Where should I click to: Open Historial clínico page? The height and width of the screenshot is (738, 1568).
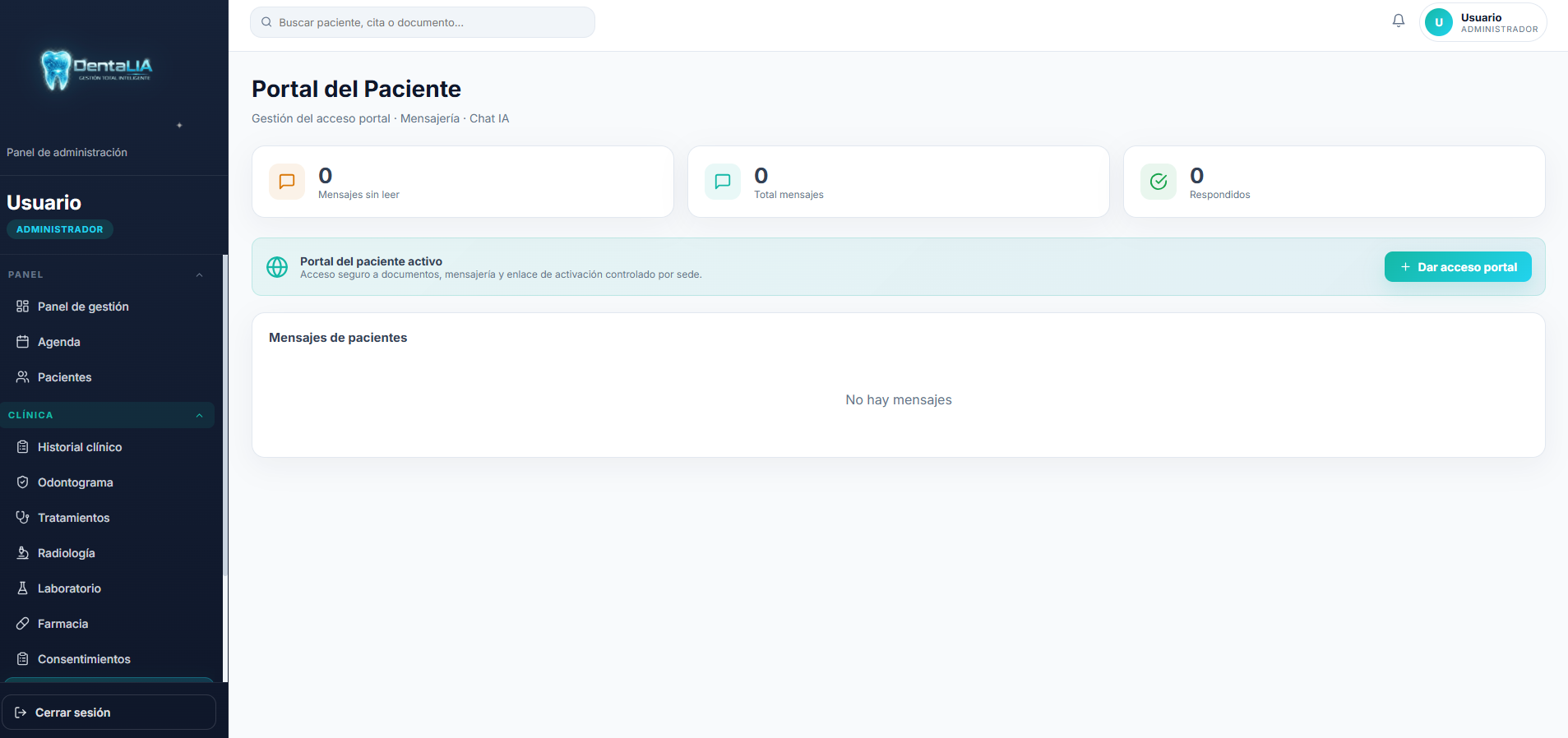(79, 447)
